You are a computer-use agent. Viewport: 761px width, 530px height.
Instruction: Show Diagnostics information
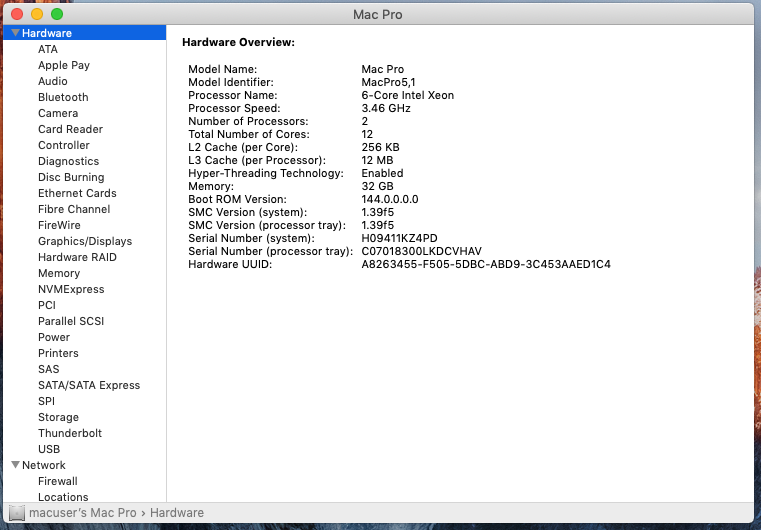click(68, 161)
